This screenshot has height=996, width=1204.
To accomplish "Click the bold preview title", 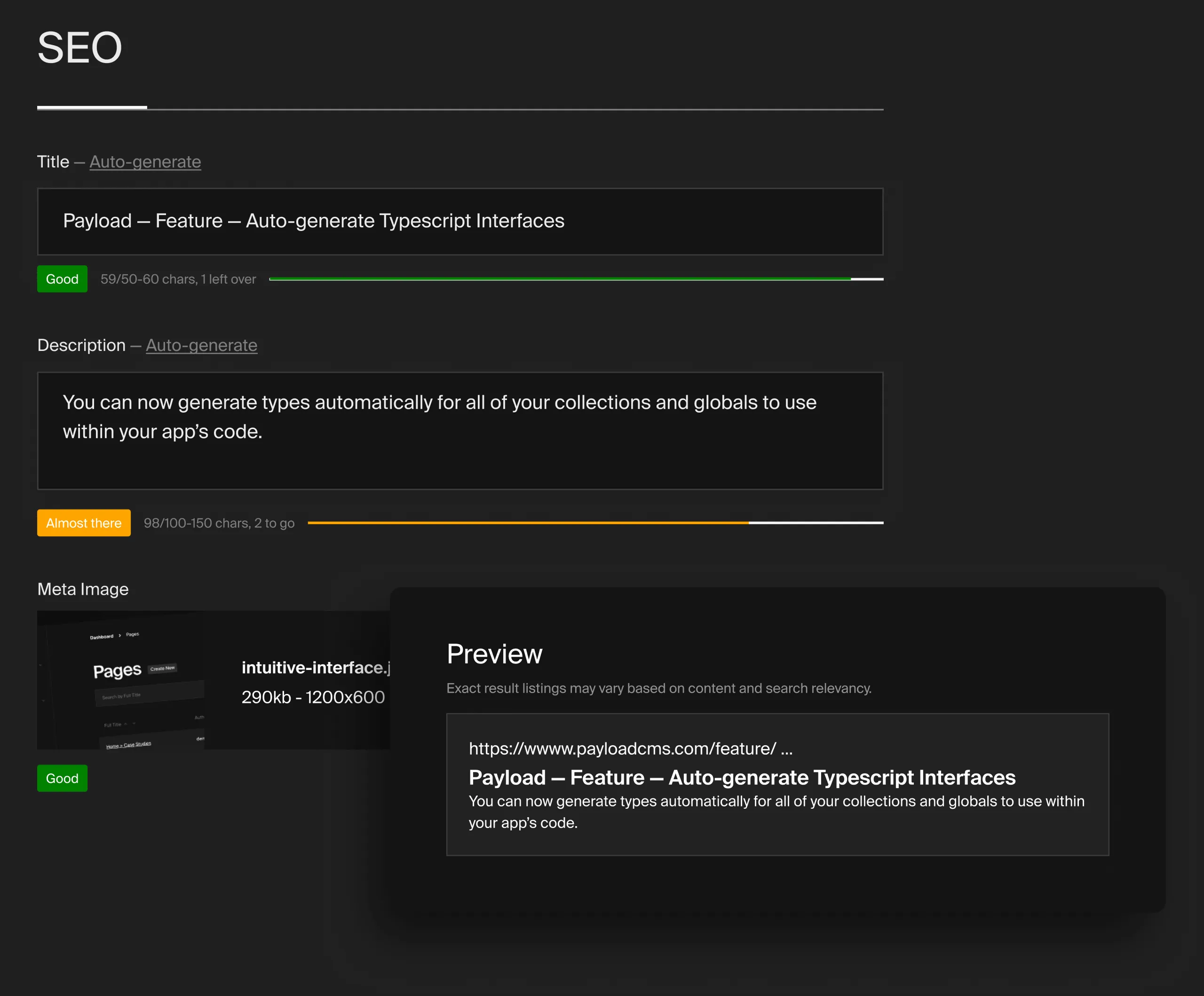I will pos(742,778).
